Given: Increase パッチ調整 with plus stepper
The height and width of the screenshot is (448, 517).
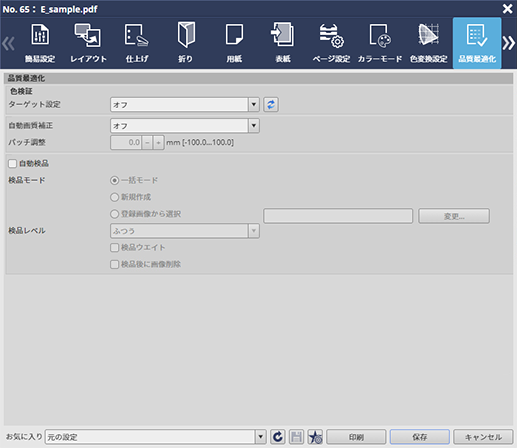Looking at the screenshot, I should pyautogui.click(x=158, y=143).
